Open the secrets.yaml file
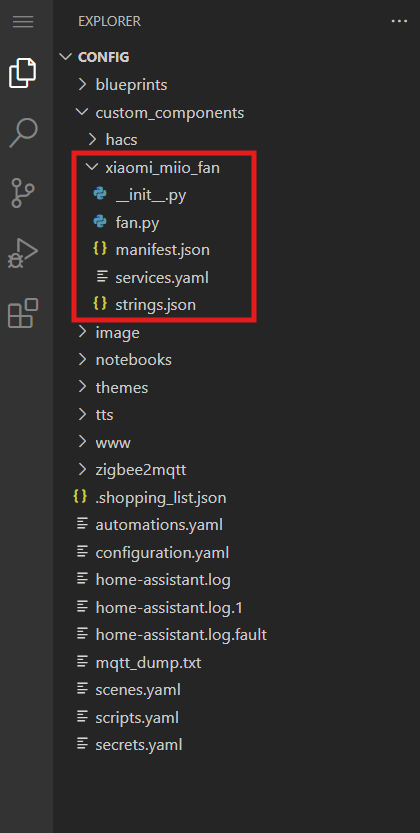This screenshot has width=420, height=833. (x=139, y=745)
